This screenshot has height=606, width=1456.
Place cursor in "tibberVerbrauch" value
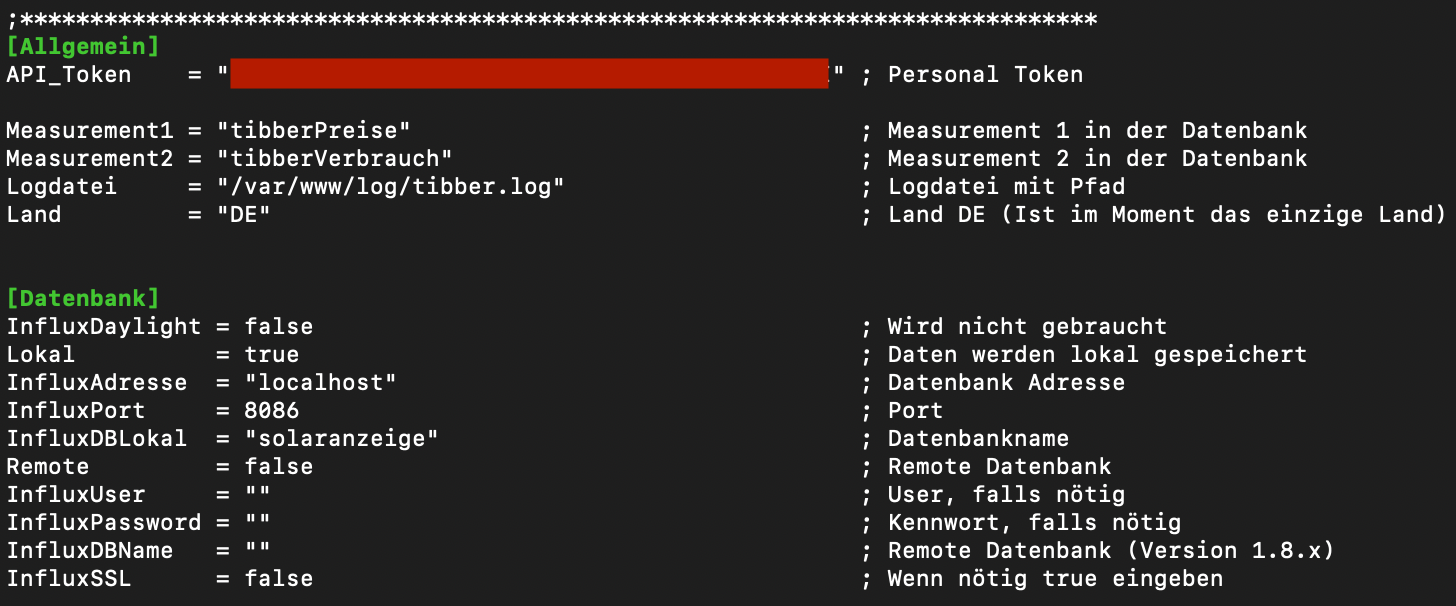click(335, 158)
